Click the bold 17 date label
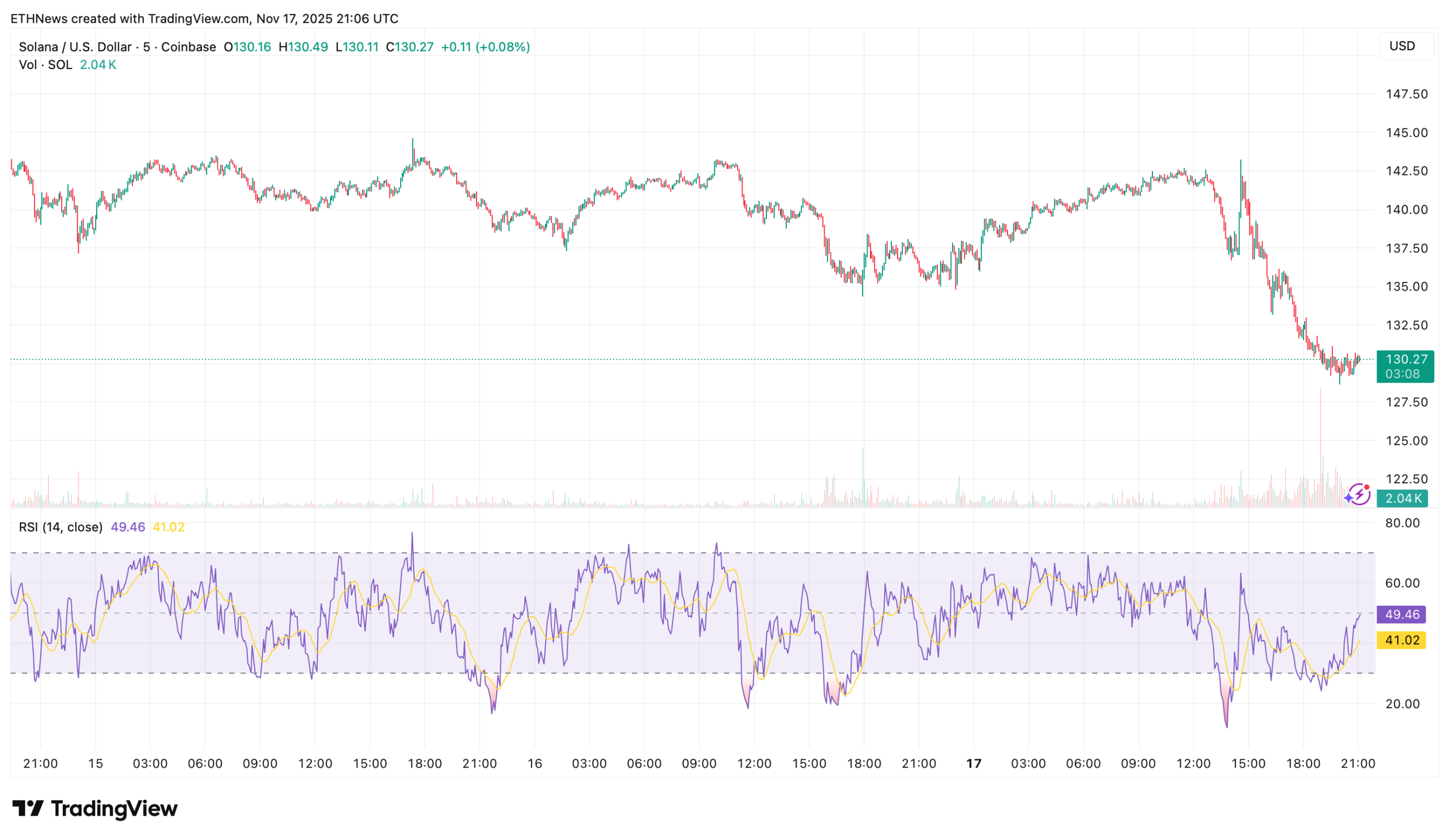This screenshot has height=840, width=1449. [974, 764]
